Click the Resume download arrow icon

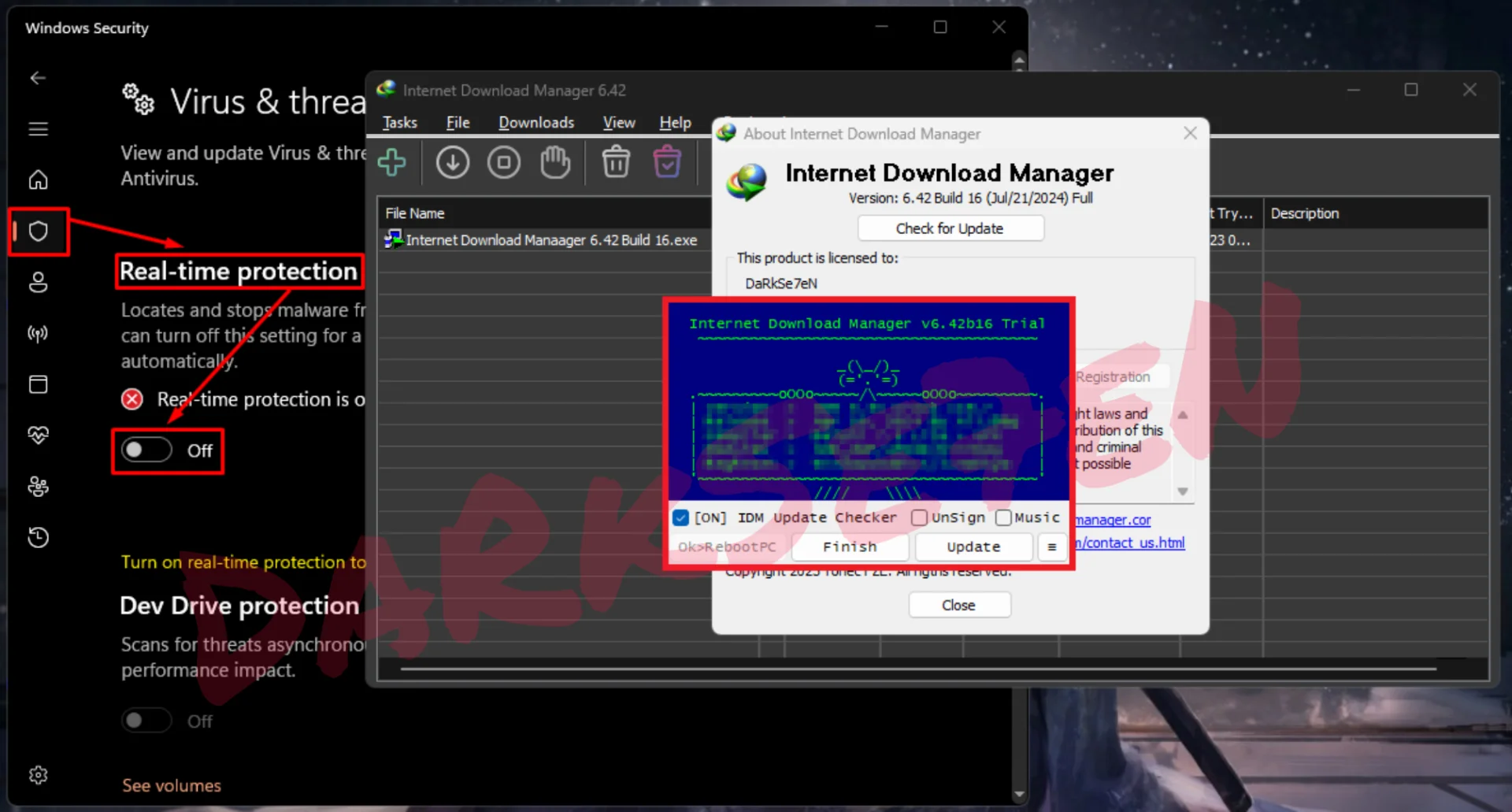pos(453,162)
